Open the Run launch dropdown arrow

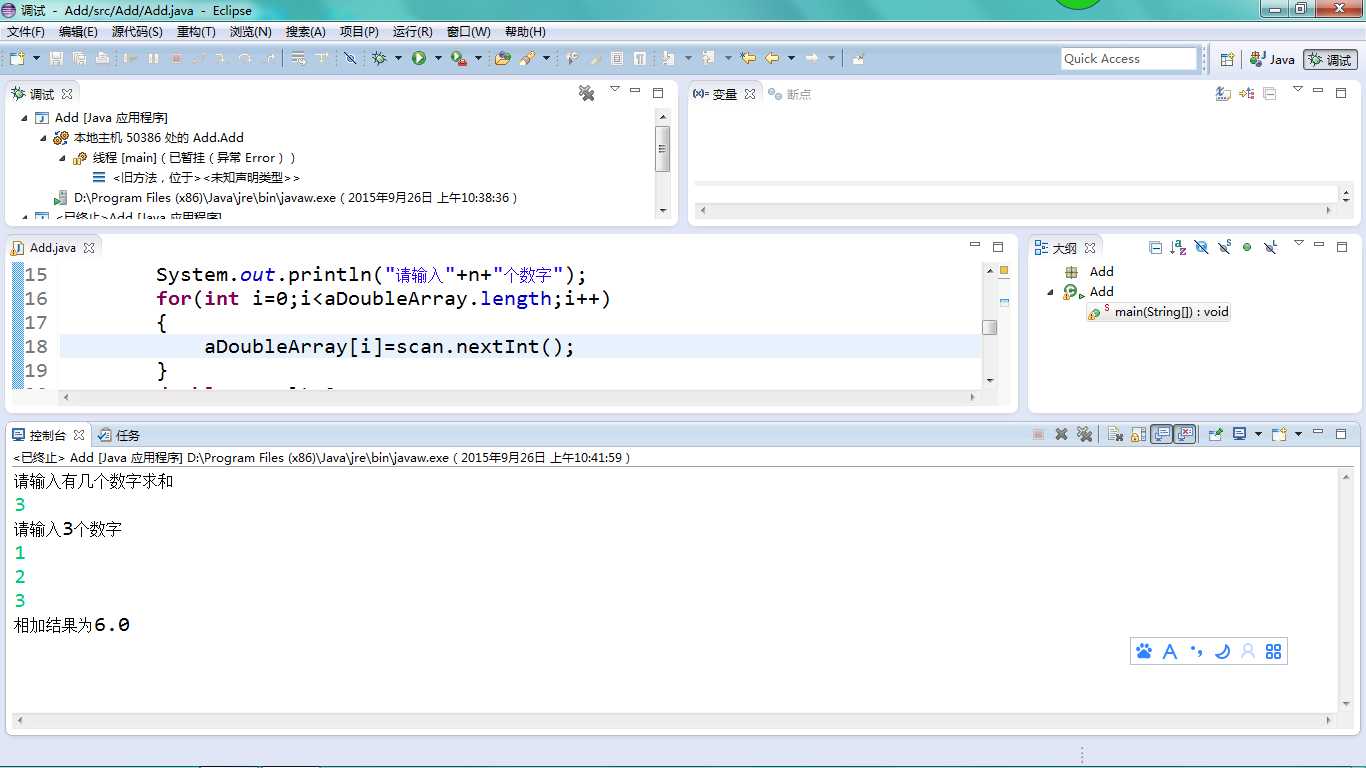(438, 58)
